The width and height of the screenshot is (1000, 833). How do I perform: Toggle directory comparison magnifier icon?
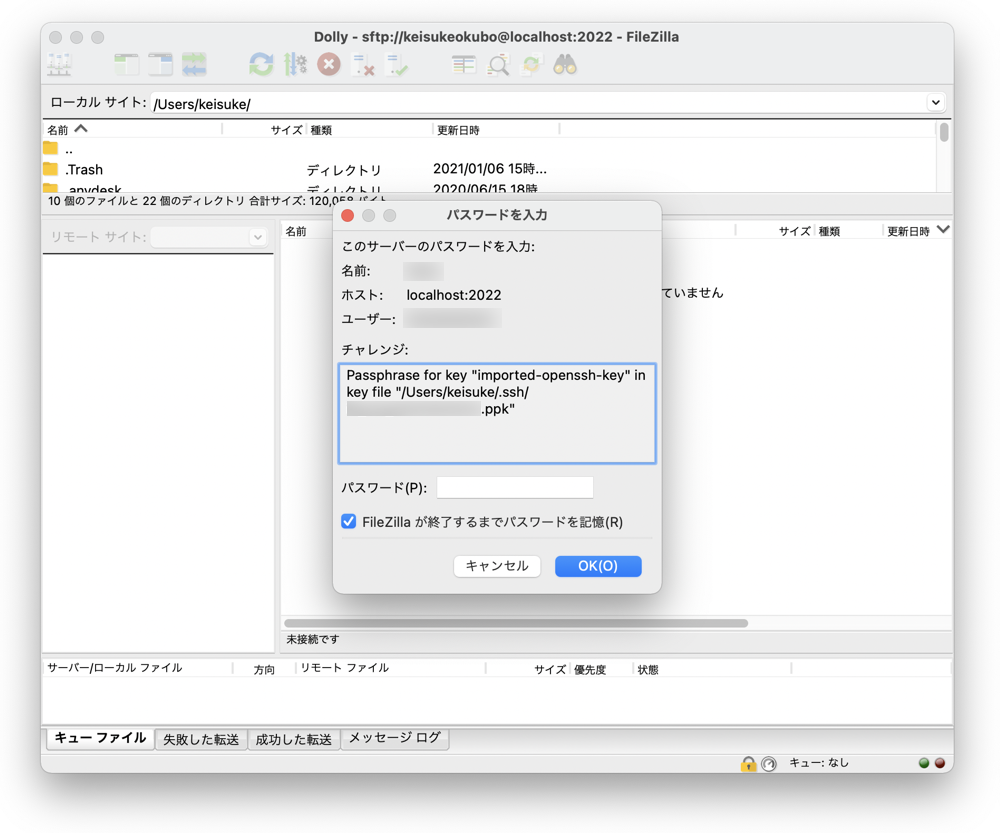click(x=498, y=64)
